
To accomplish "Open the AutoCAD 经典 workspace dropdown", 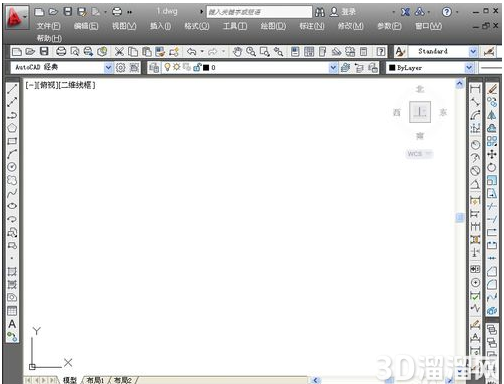I will click(x=108, y=68).
